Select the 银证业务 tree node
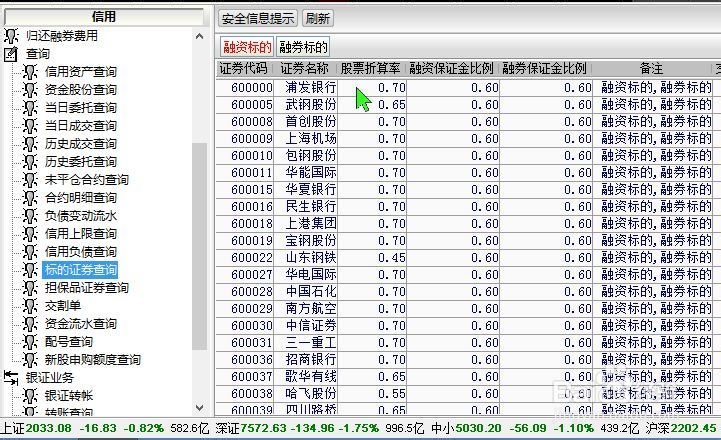The width and height of the screenshot is (721, 440). (x=50, y=377)
